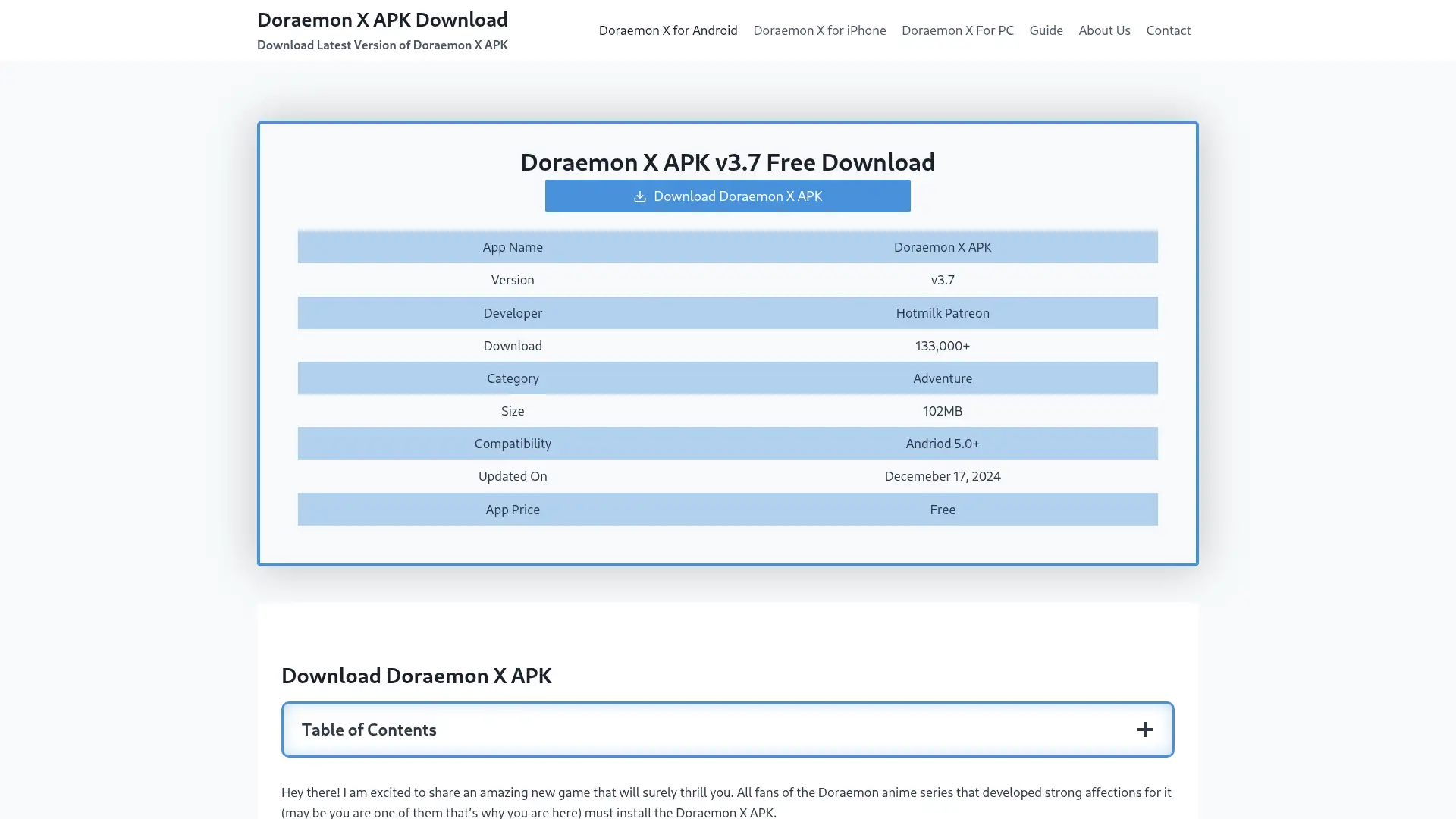Navigate to Doraemon X For PC
The width and height of the screenshot is (1456, 819).
pos(958,30)
